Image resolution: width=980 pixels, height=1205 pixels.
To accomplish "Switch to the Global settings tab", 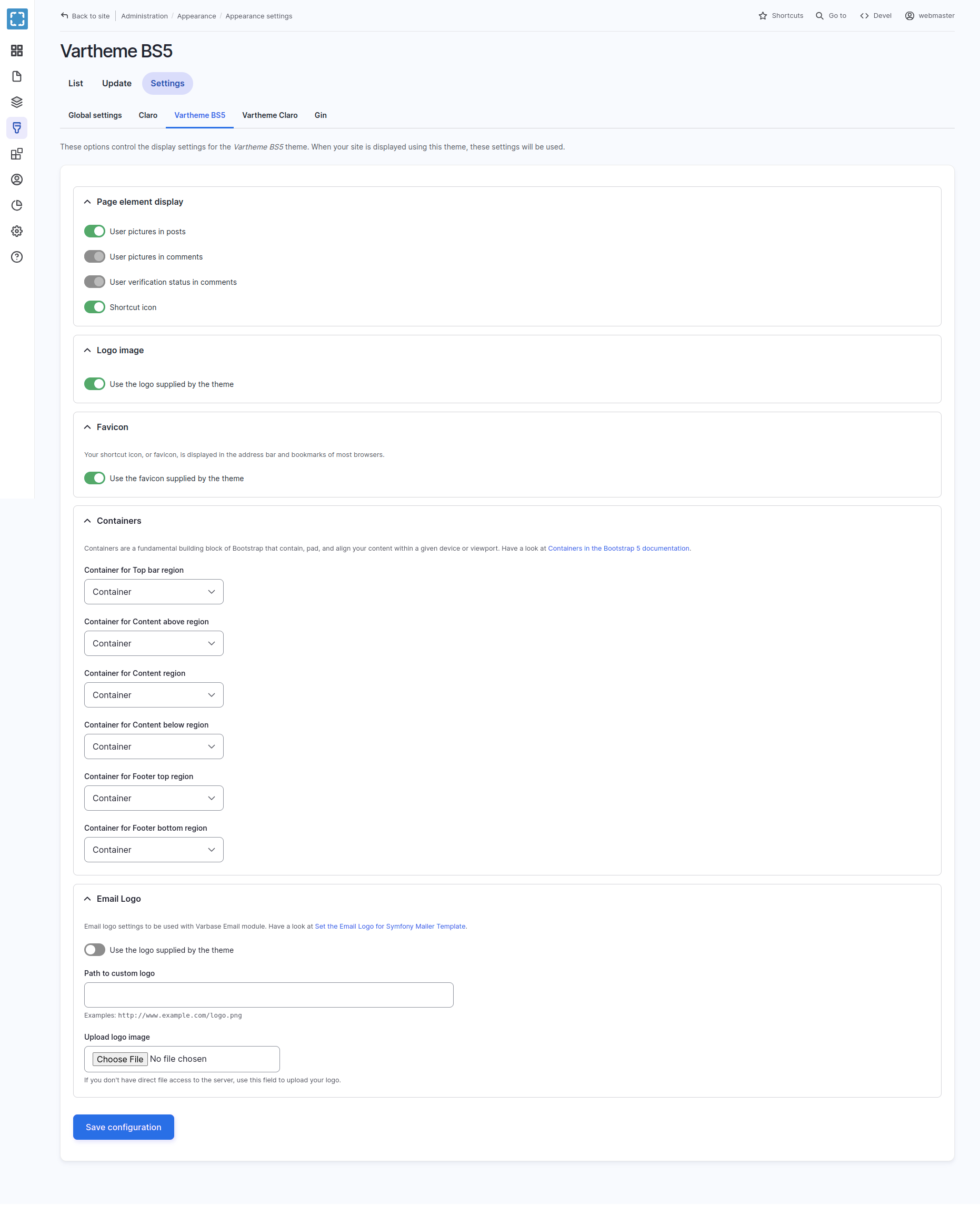I will tap(95, 115).
